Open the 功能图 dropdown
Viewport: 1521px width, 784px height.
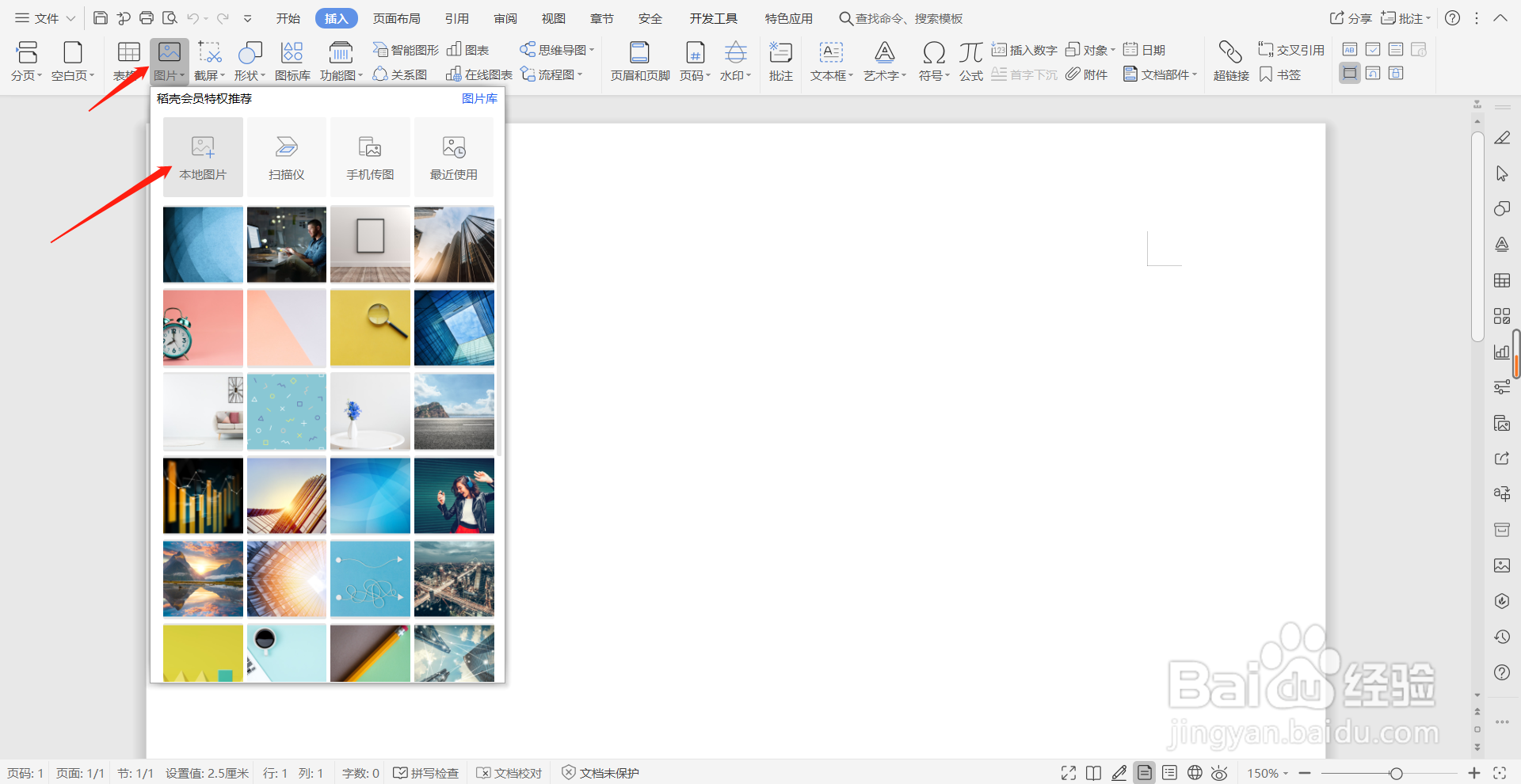point(341,62)
